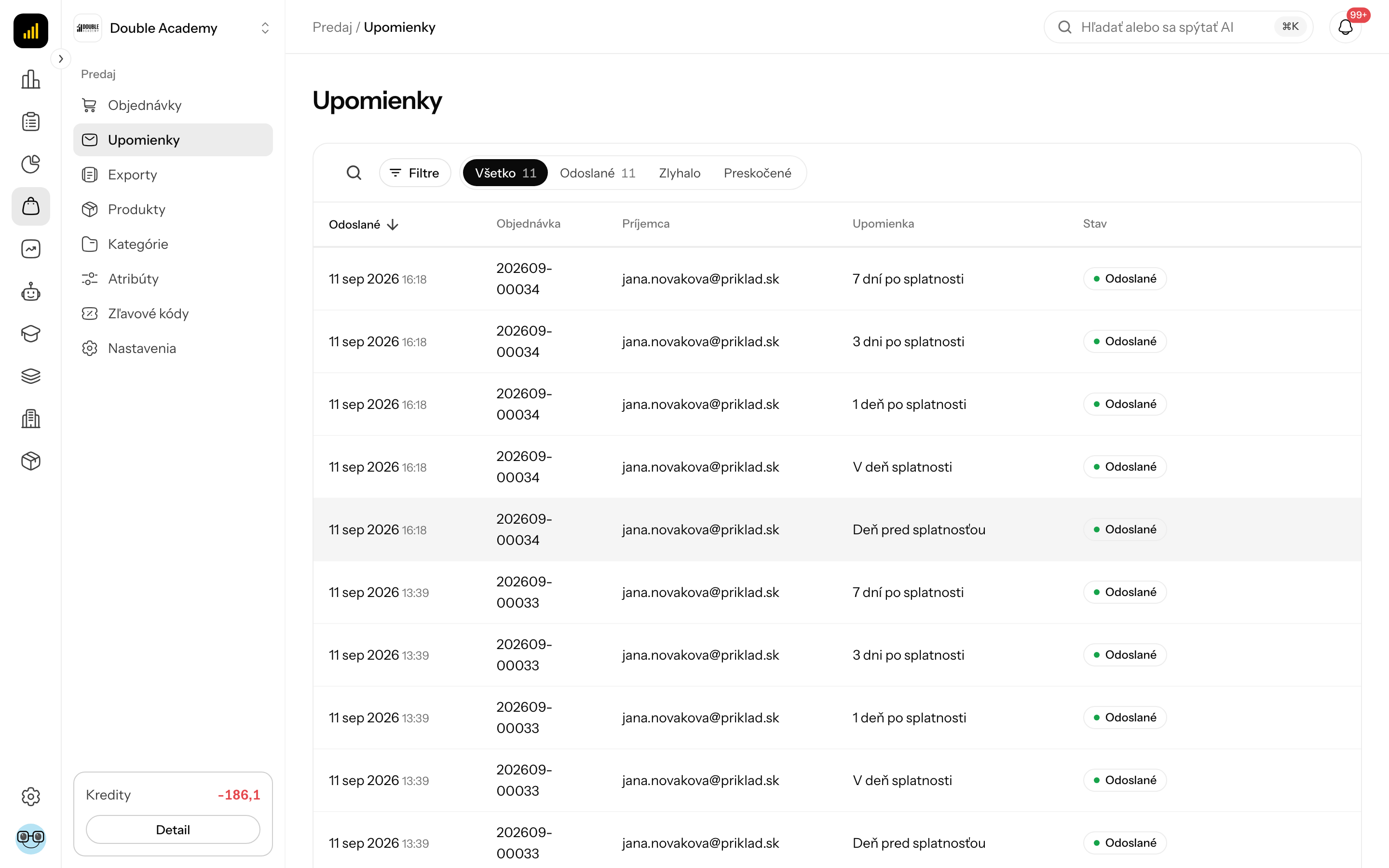
Task: Expand the Double Academy workspace switcher
Action: (173, 28)
